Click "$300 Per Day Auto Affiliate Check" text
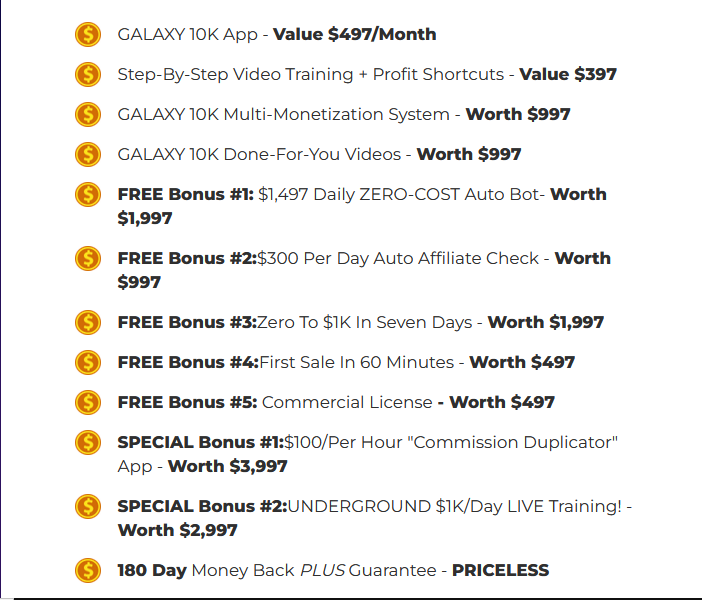The image size is (702, 600). pos(399,258)
